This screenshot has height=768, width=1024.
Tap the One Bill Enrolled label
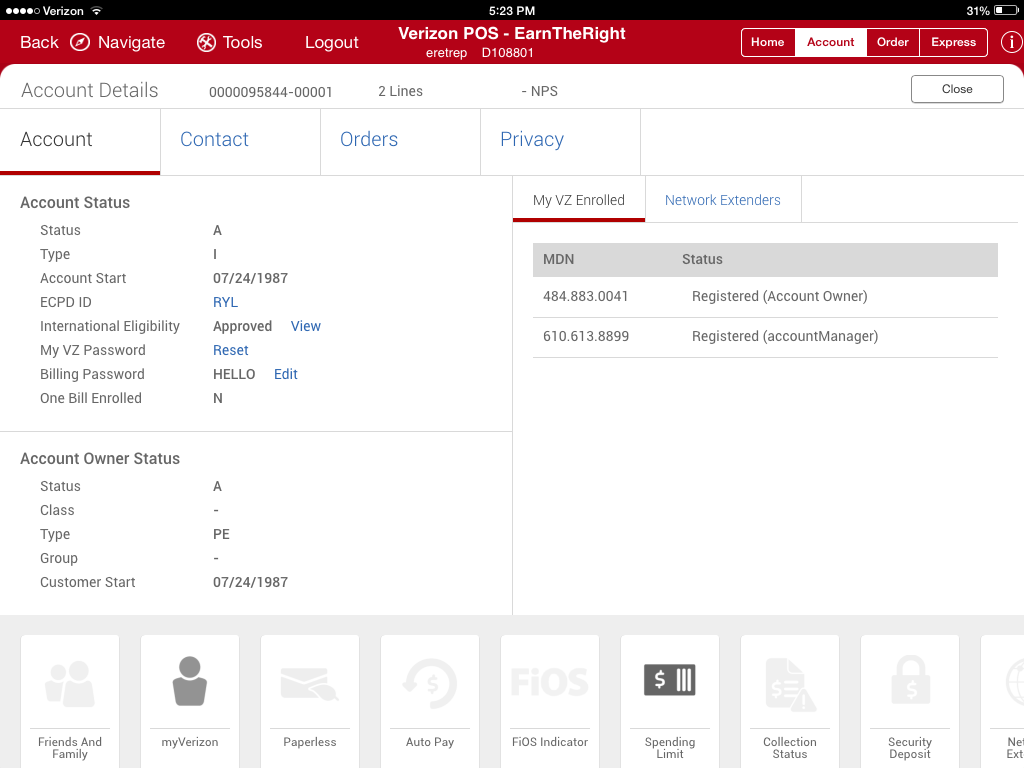(91, 398)
